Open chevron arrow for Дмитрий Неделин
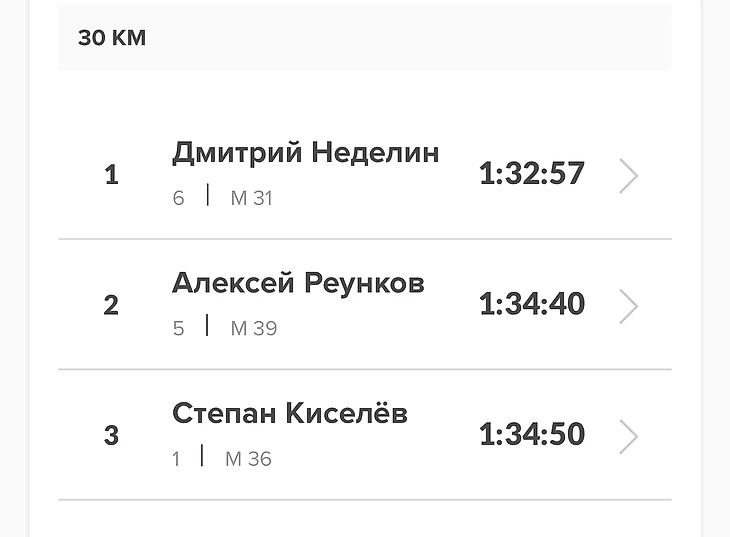Screen dimensions: 730x537 click(x=628, y=176)
